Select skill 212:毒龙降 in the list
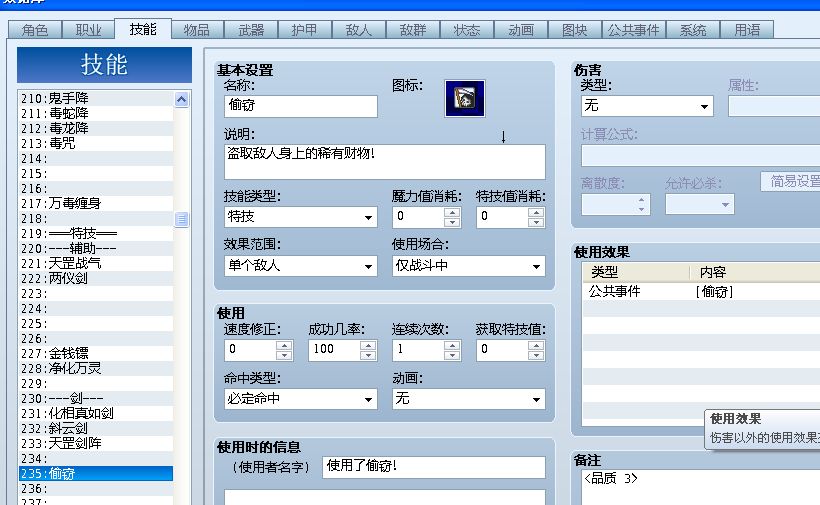This screenshot has height=505, width=820. tap(96, 129)
